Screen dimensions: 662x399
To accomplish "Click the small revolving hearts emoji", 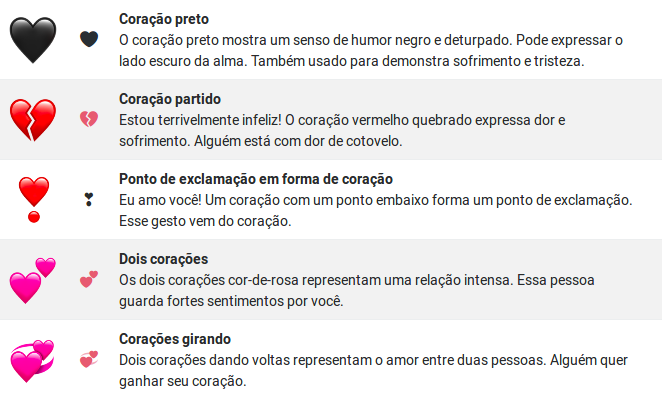I will point(89,359).
